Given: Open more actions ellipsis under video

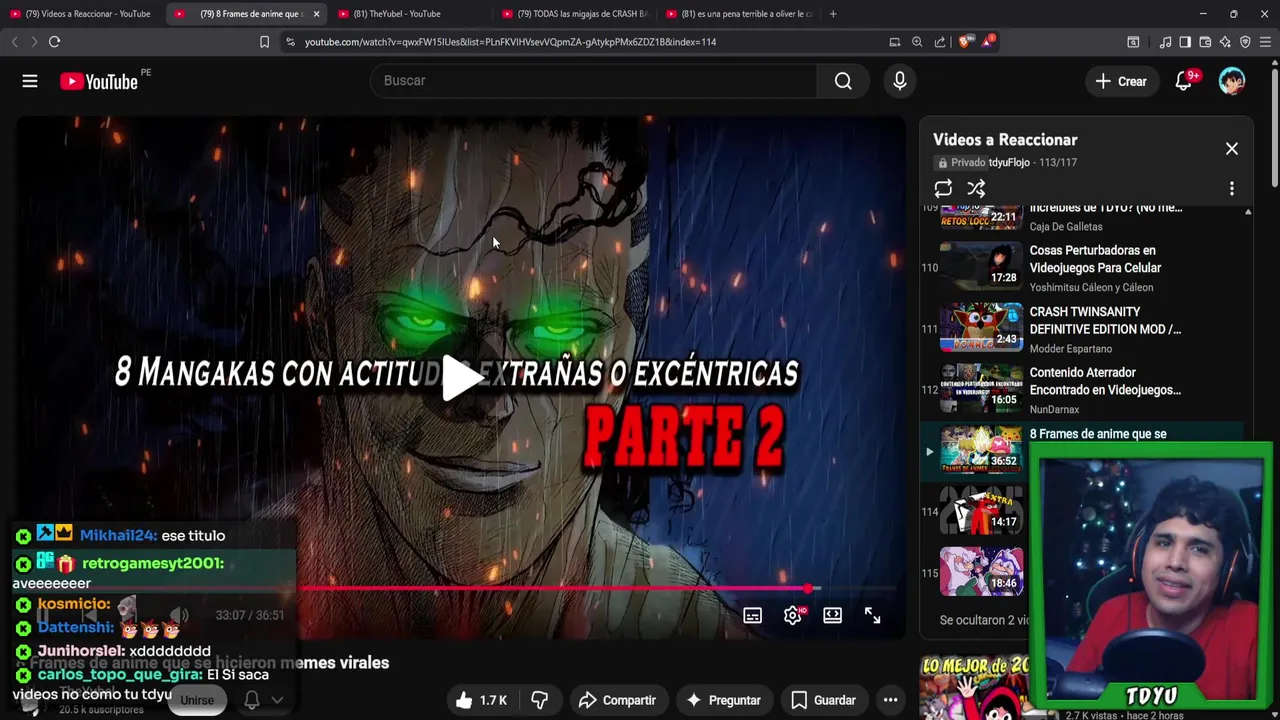Looking at the screenshot, I should (890, 700).
